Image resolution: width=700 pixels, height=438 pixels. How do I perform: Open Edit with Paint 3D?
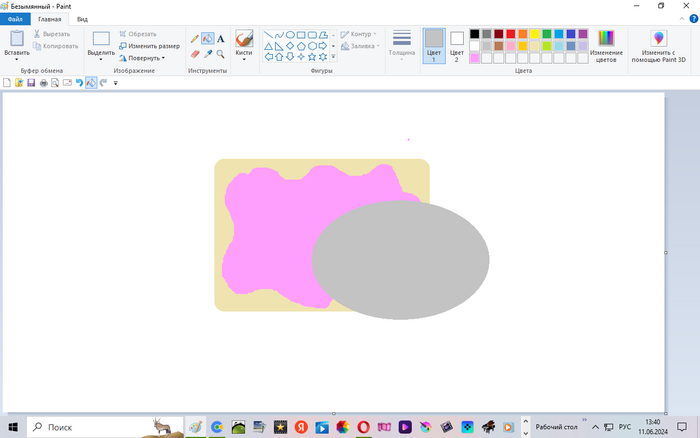pyautogui.click(x=659, y=45)
